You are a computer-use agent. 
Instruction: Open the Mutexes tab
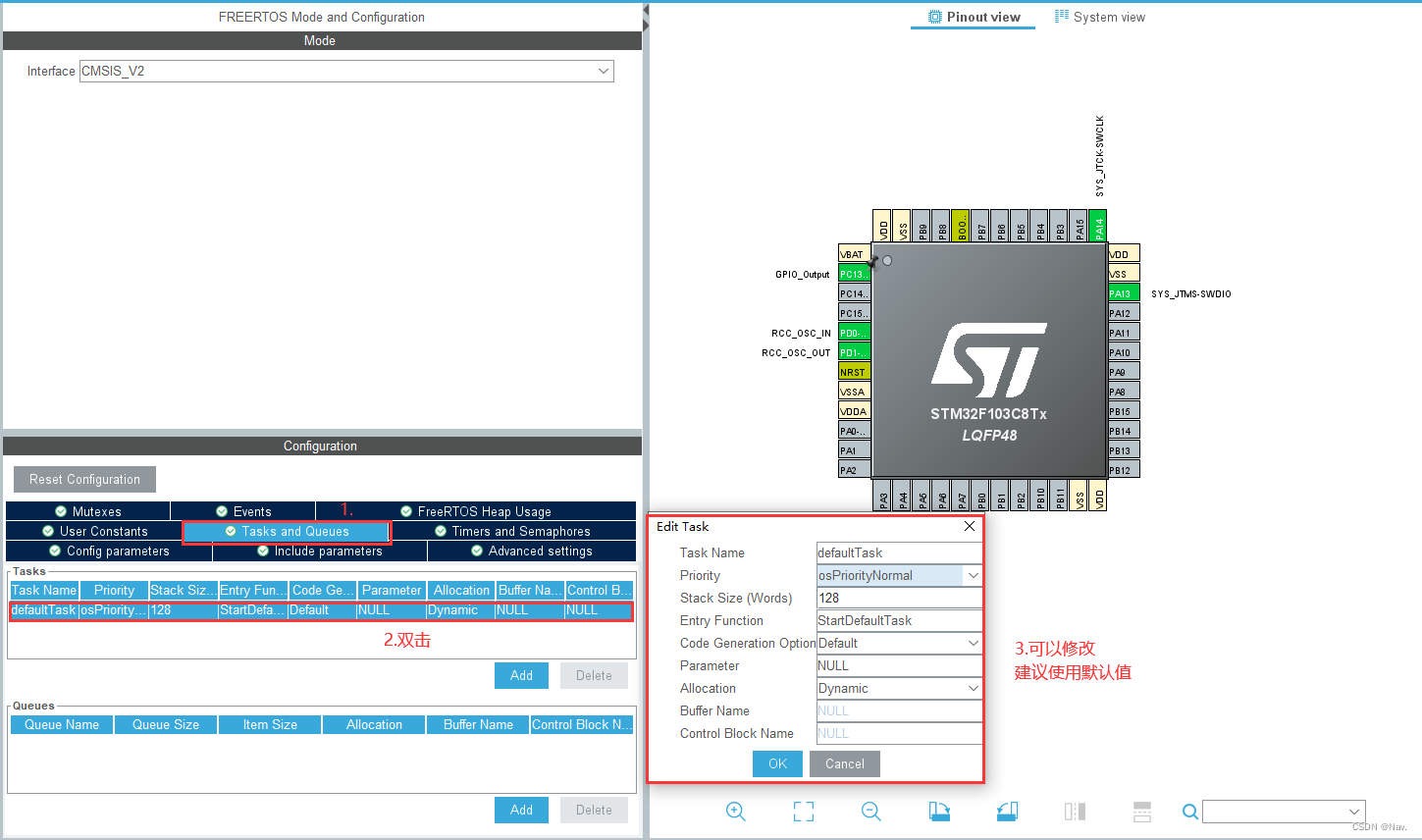88,511
